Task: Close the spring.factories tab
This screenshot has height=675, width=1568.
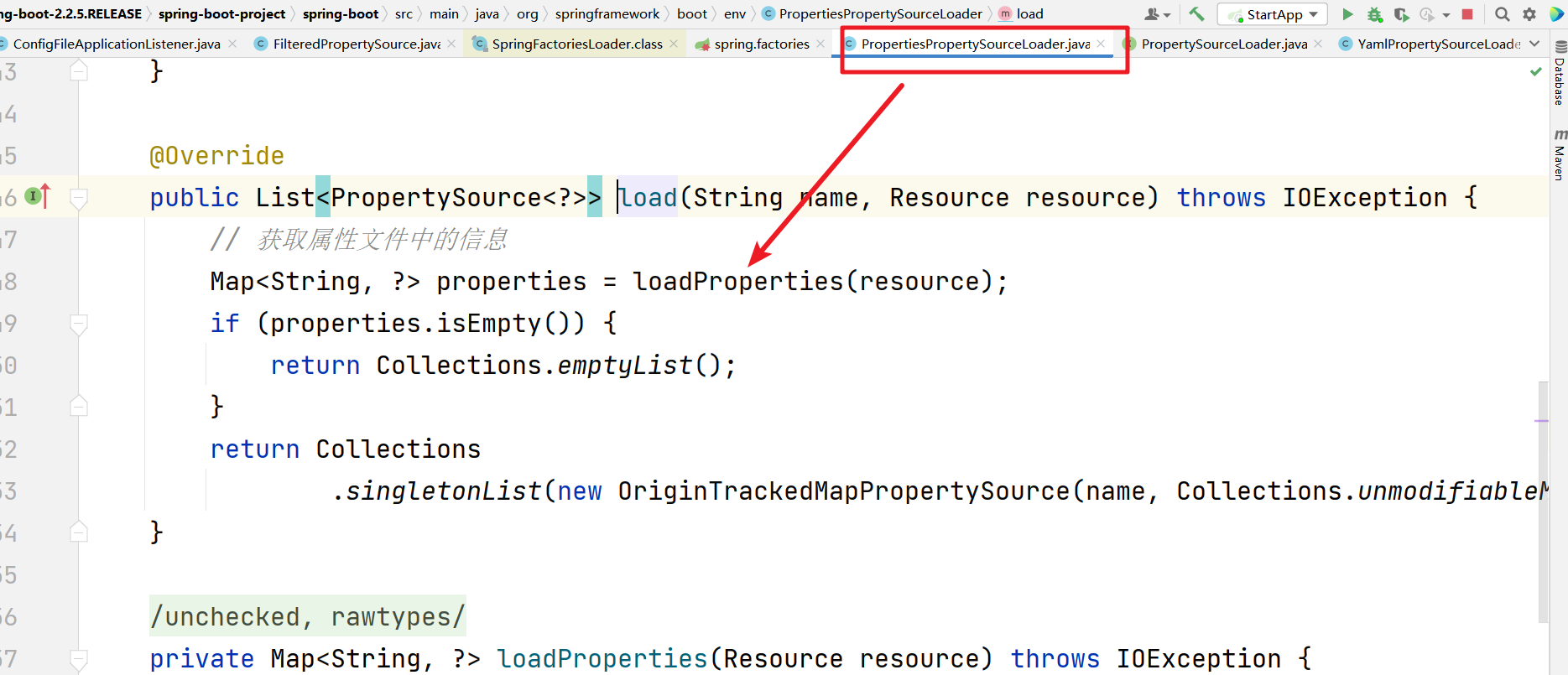Action: click(x=820, y=44)
